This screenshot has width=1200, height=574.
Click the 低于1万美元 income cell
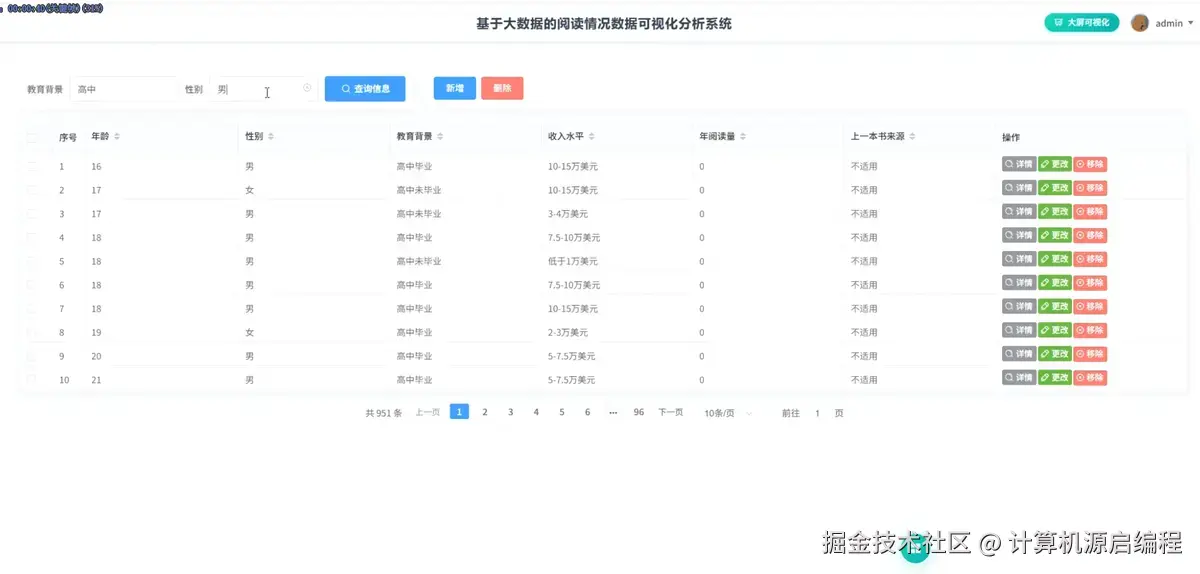[x=573, y=261]
